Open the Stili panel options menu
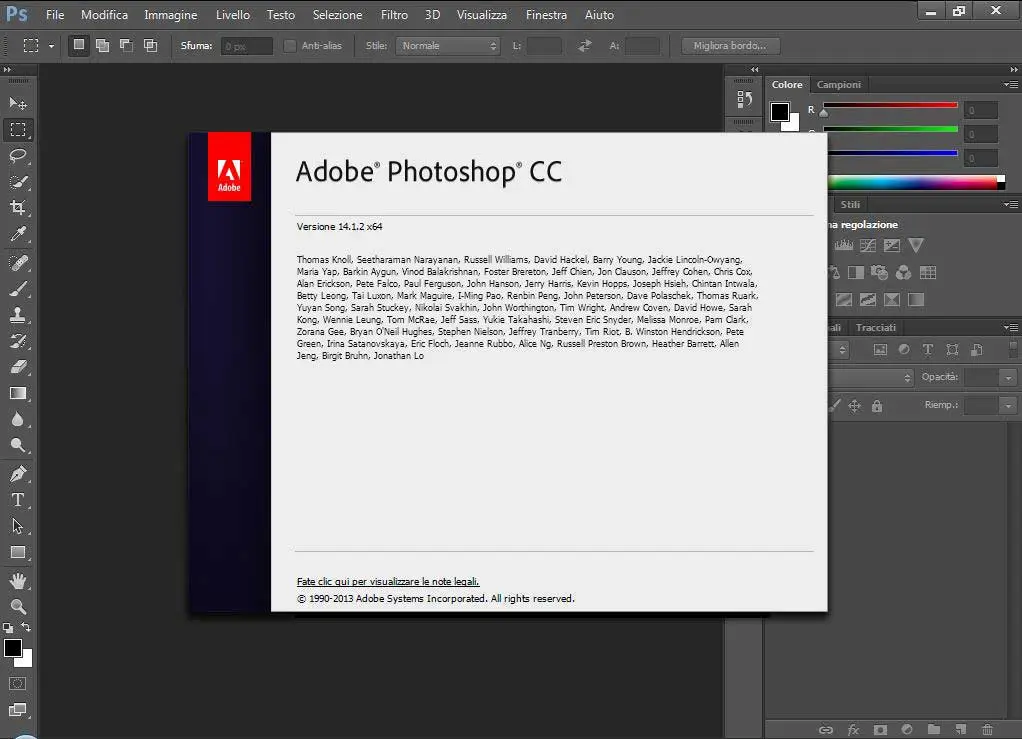Image resolution: width=1022 pixels, height=739 pixels. click(1011, 205)
